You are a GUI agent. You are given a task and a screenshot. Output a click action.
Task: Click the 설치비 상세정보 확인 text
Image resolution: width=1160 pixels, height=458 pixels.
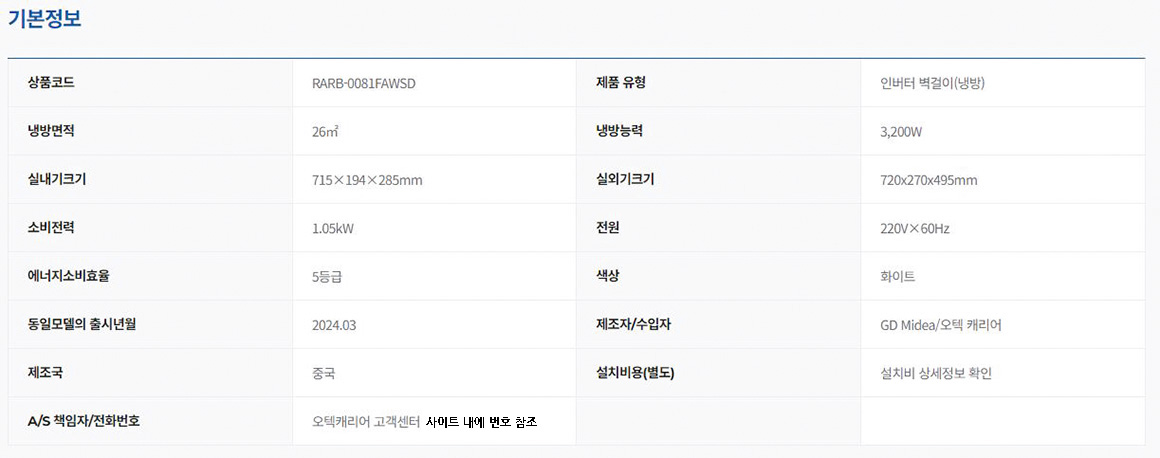pyautogui.click(x=929, y=374)
